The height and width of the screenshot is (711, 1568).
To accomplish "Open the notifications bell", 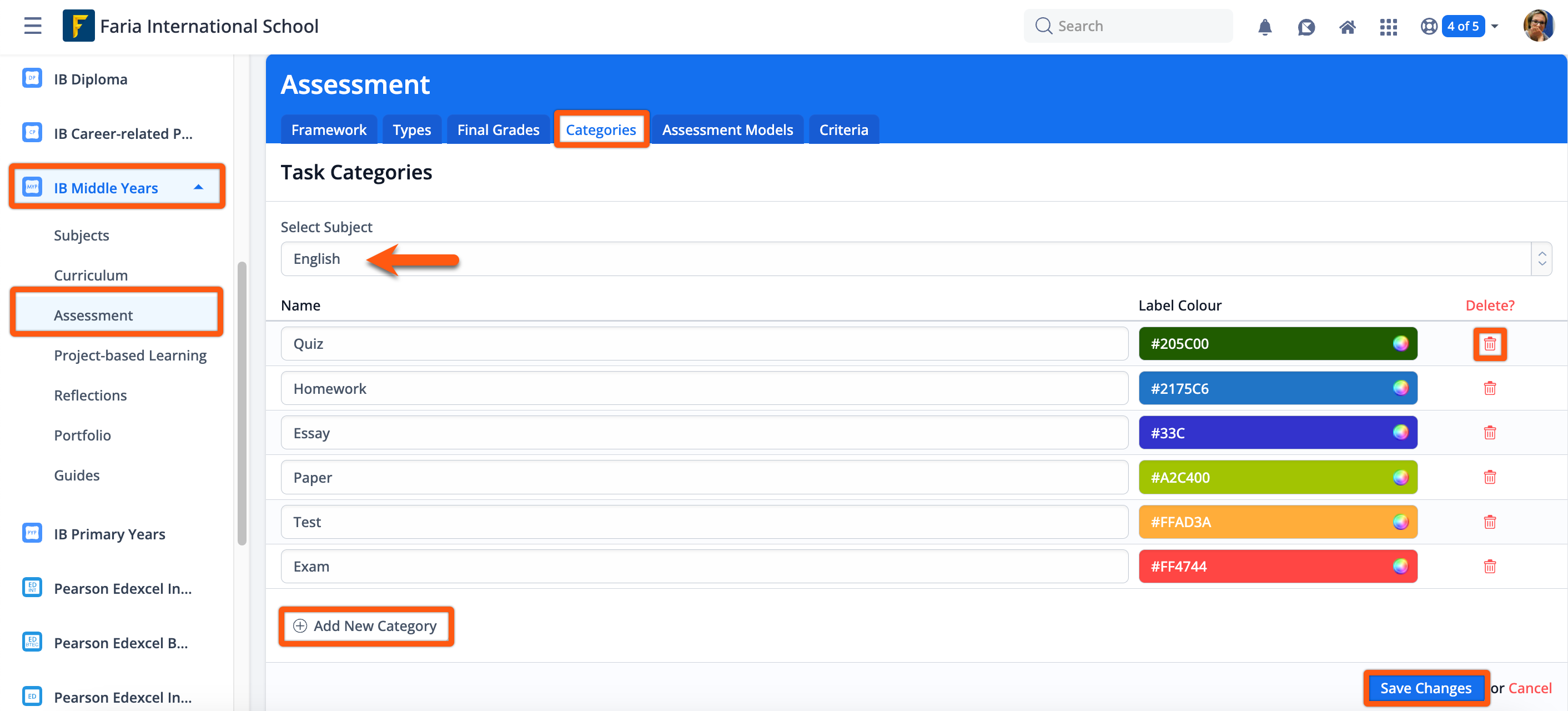I will coord(1265,27).
